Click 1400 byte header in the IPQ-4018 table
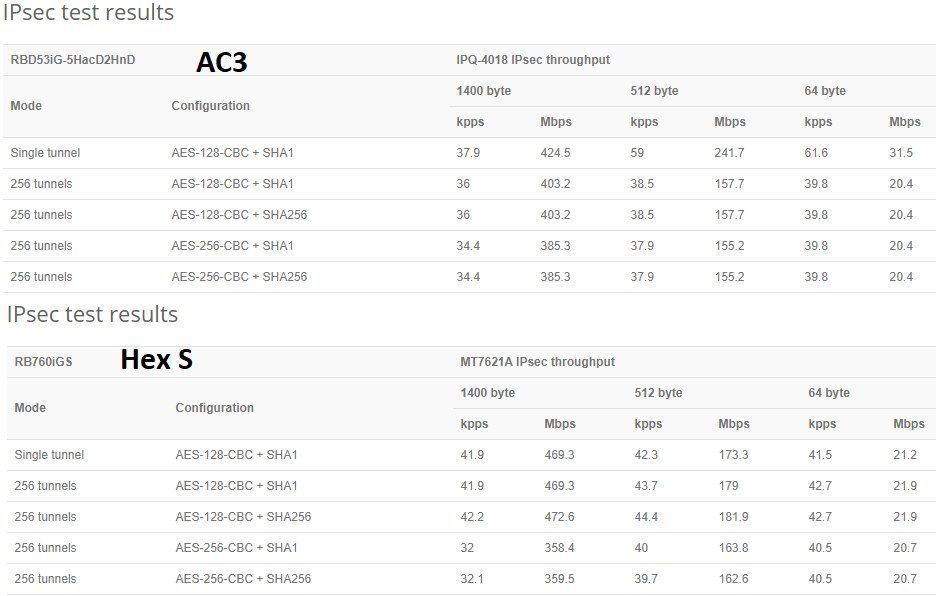 click(x=484, y=91)
